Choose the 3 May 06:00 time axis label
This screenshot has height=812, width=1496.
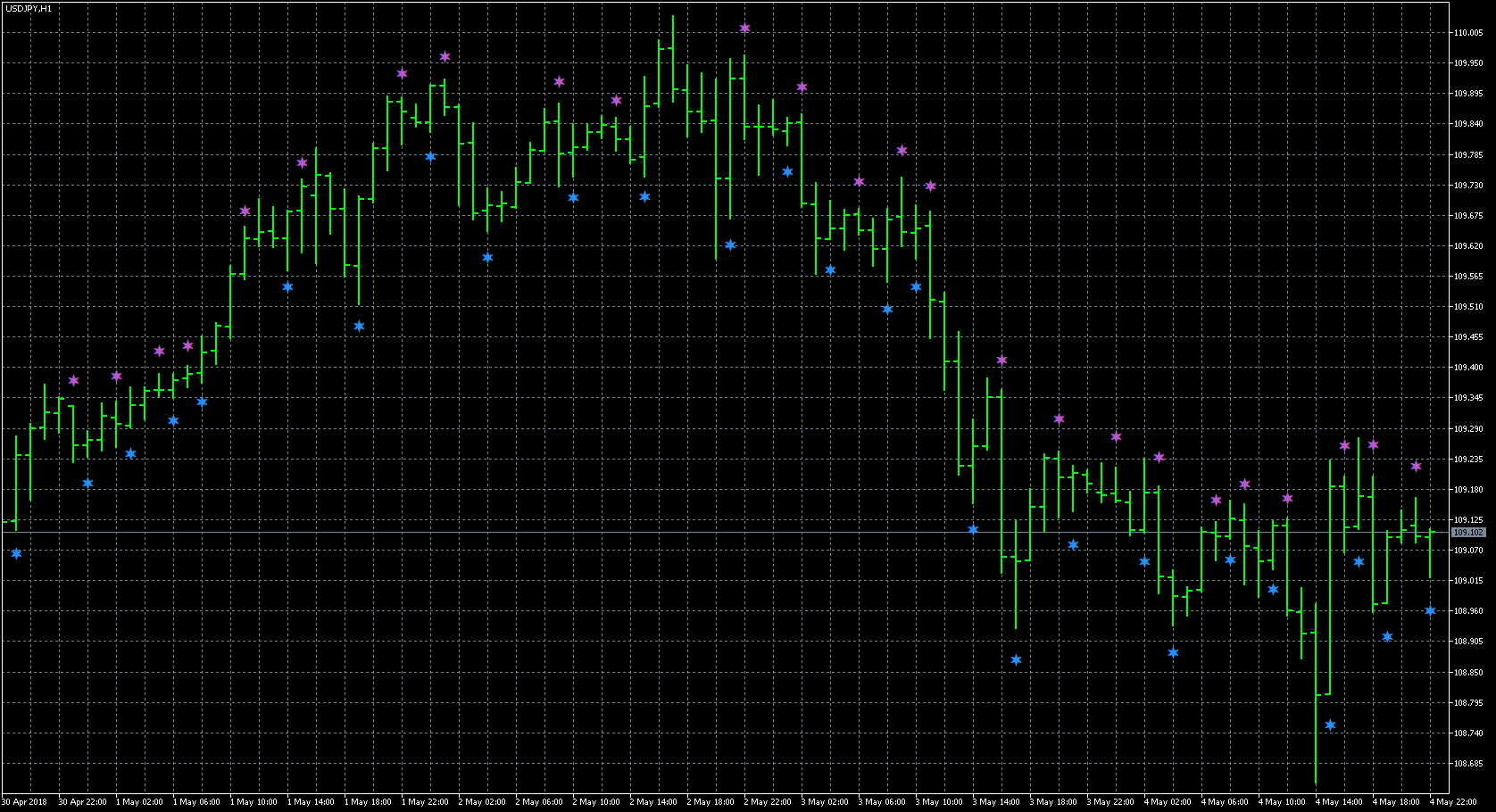coord(882,802)
